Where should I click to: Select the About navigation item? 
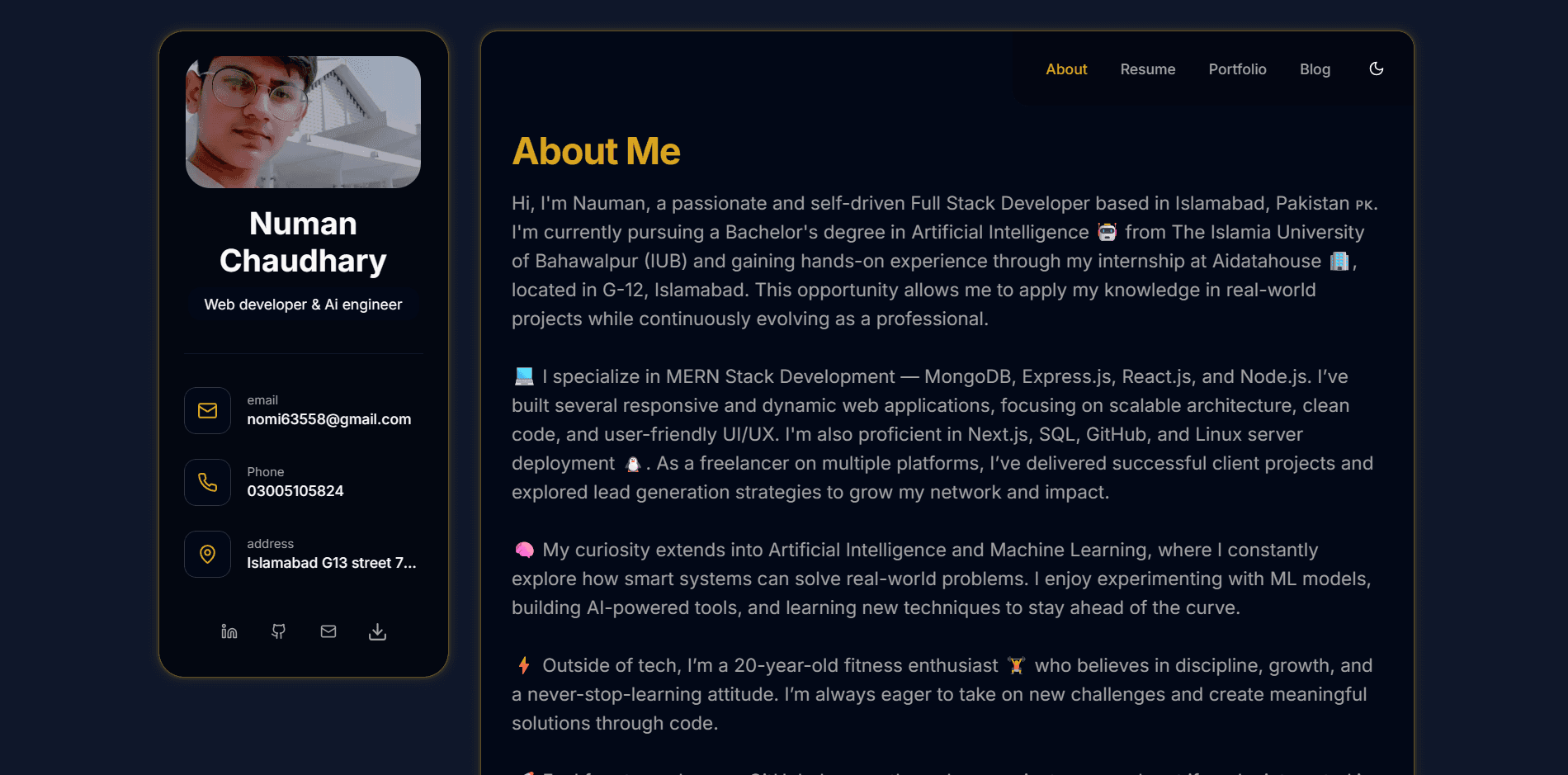[1065, 69]
